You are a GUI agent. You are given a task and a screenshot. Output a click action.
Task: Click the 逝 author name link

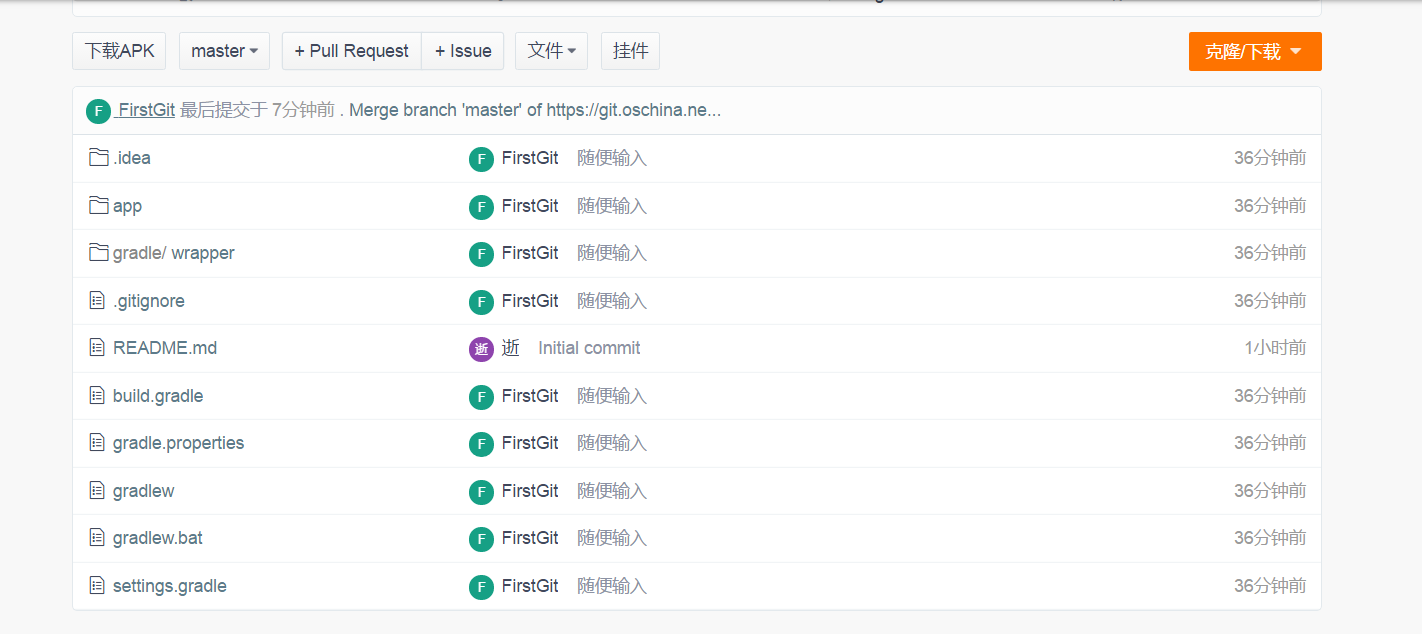[511, 348]
